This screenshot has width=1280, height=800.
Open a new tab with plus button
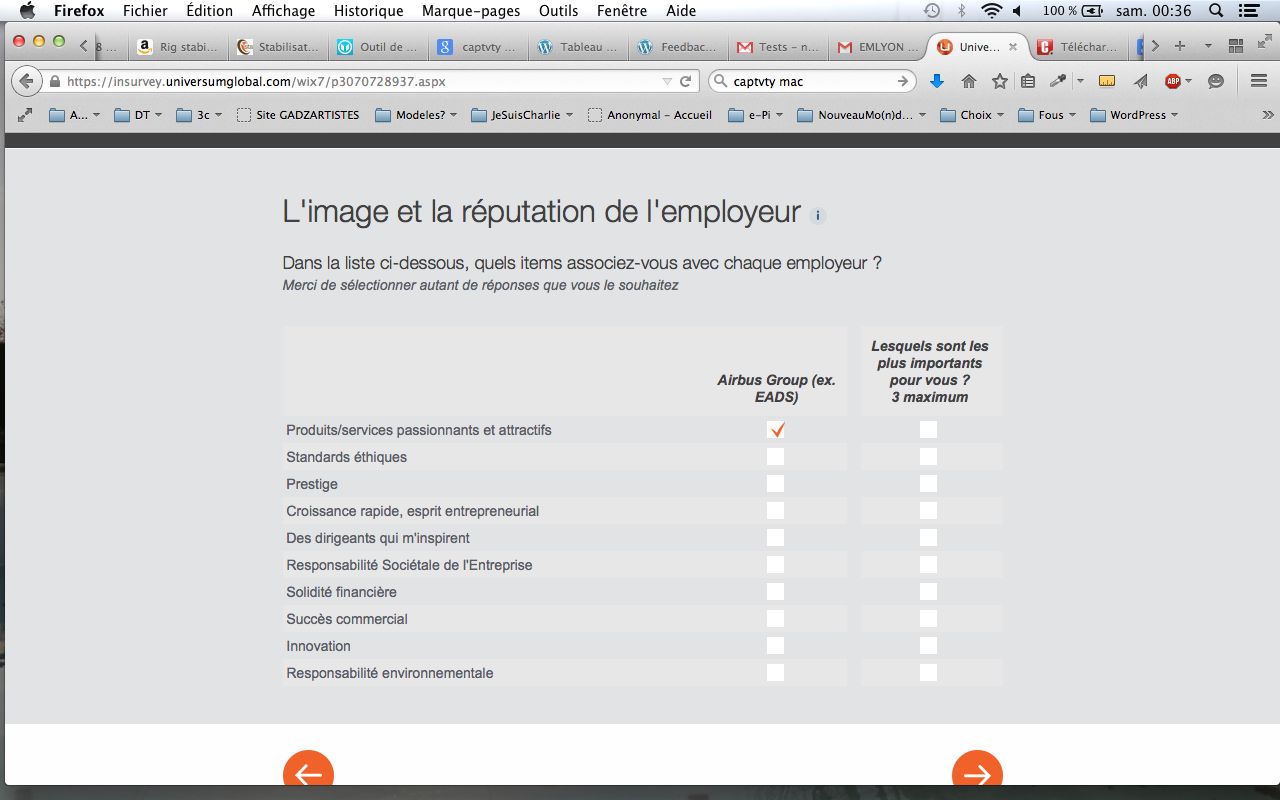[1180, 46]
